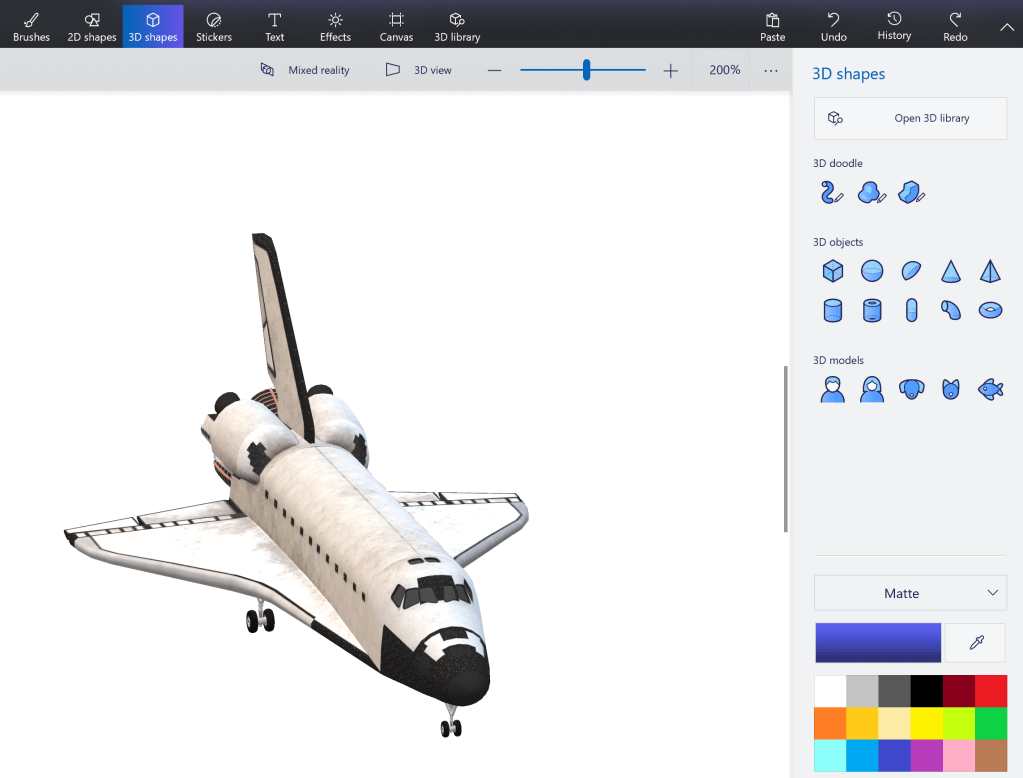1023x778 pixels.
Task: Pick the cone 3D object
Action: [950, 271]
